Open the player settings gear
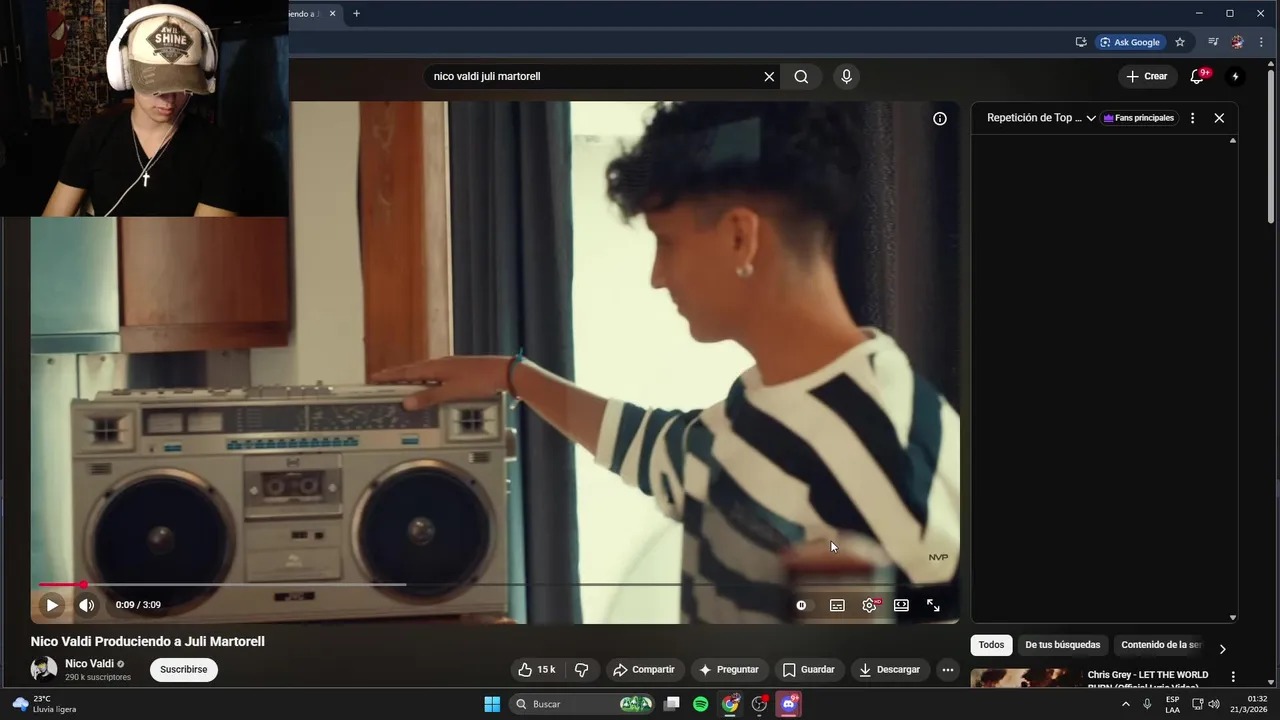The height and width of the screenshot is (720, 1280). click(869, 605)
